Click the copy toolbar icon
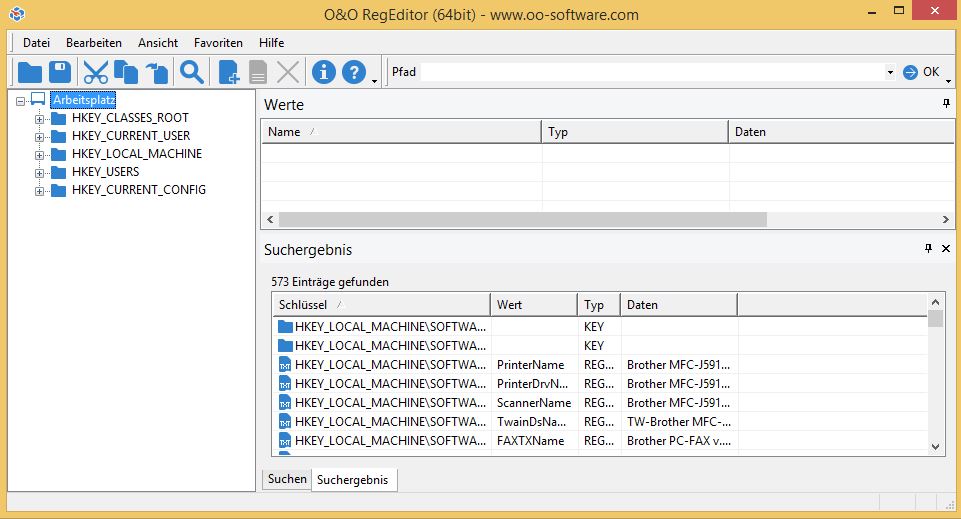 126,72
